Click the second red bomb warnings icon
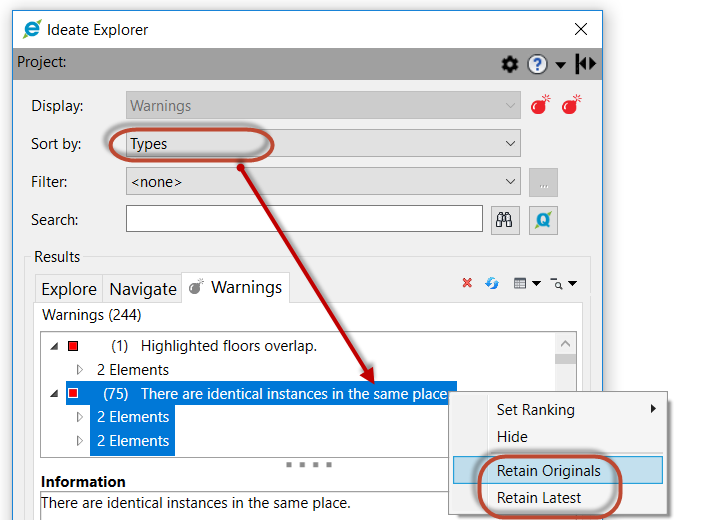702x520 pixels. pyautogui.click(x=571, y=104)
